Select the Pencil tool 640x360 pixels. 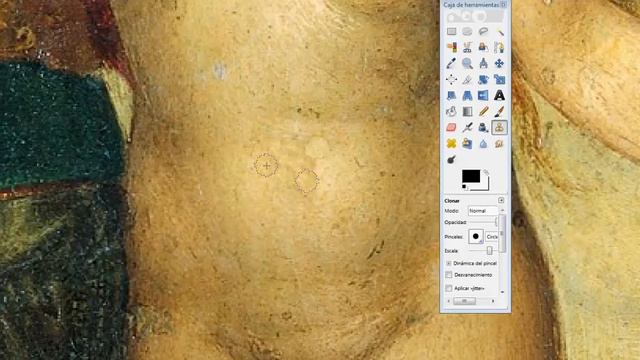pos(483,111)
